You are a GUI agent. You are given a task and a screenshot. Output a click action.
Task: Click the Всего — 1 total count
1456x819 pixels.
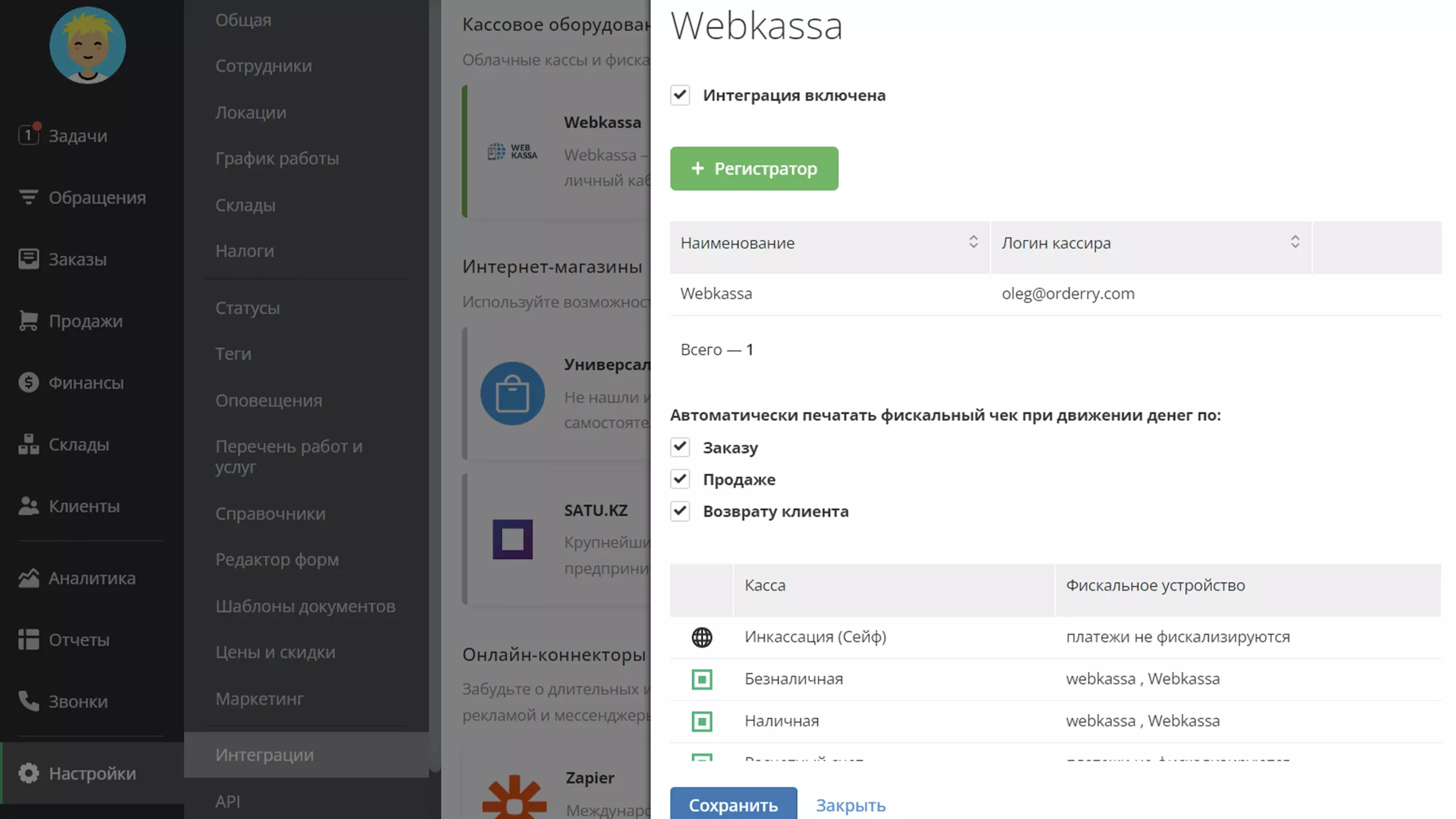pyautogui.click(x=717, y=350)
